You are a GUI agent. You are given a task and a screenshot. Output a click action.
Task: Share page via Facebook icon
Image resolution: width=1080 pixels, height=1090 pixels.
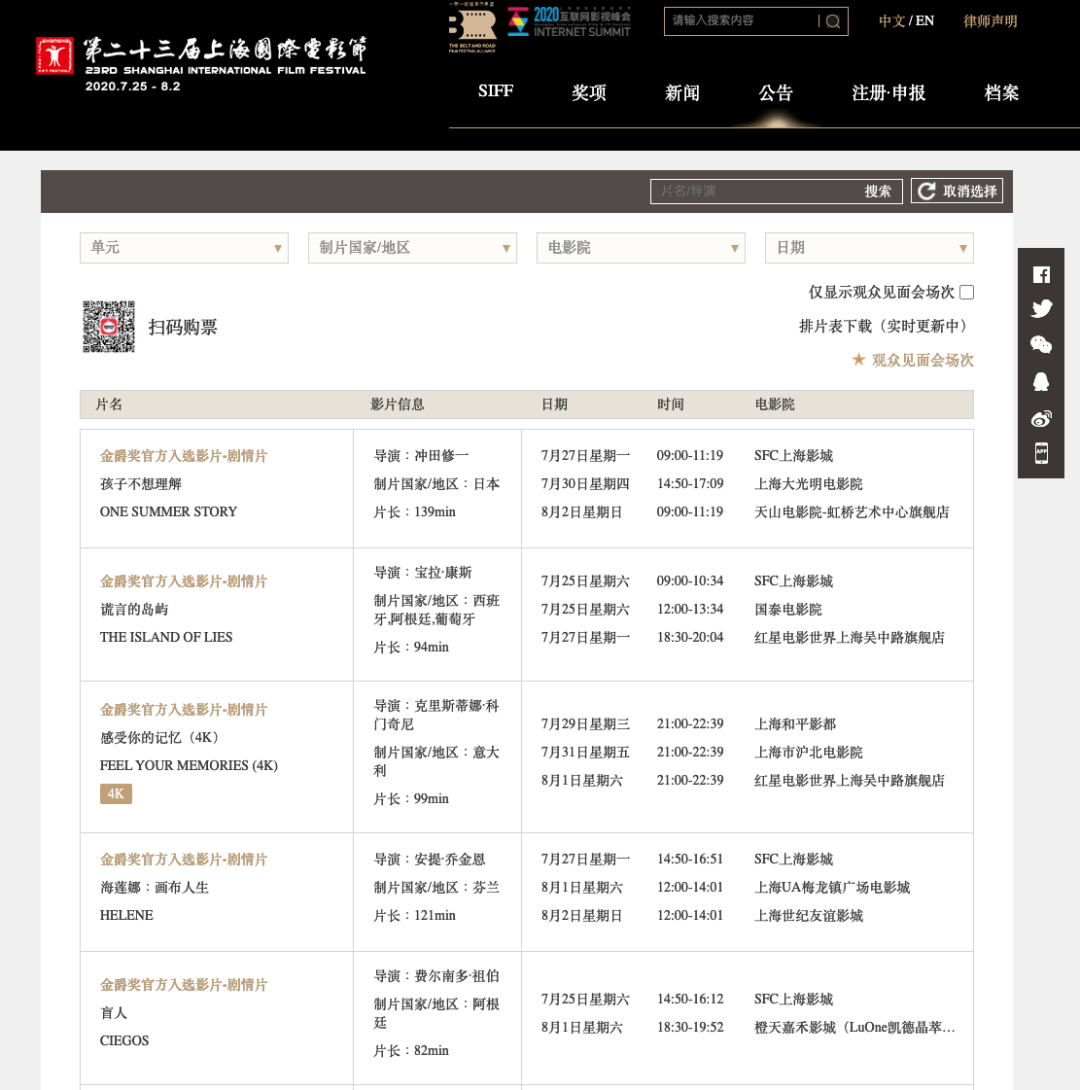[x=1040, y=275]
